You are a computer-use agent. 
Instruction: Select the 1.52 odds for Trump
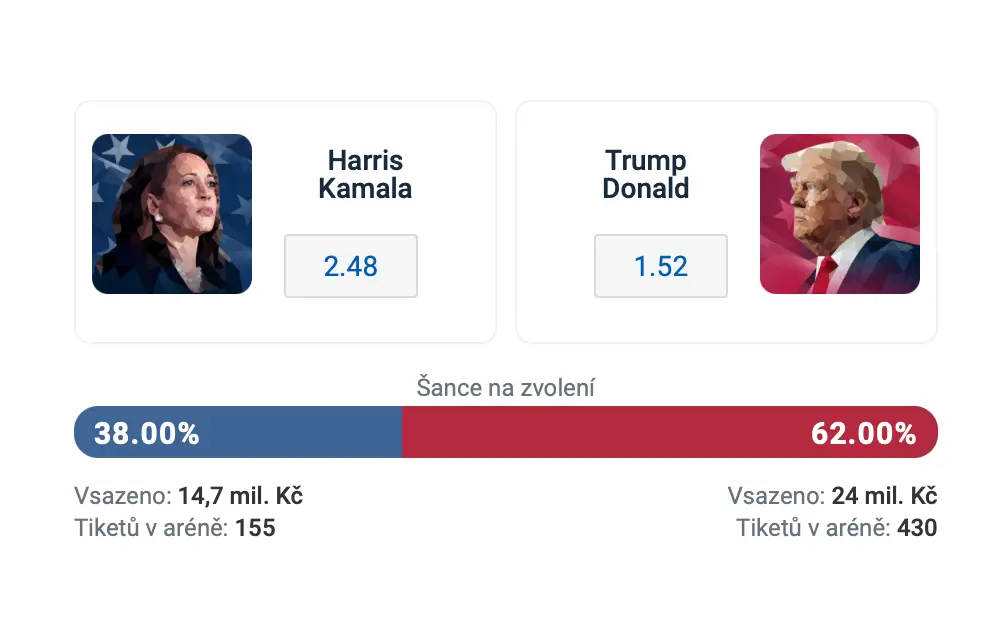(x=661, y=266)
